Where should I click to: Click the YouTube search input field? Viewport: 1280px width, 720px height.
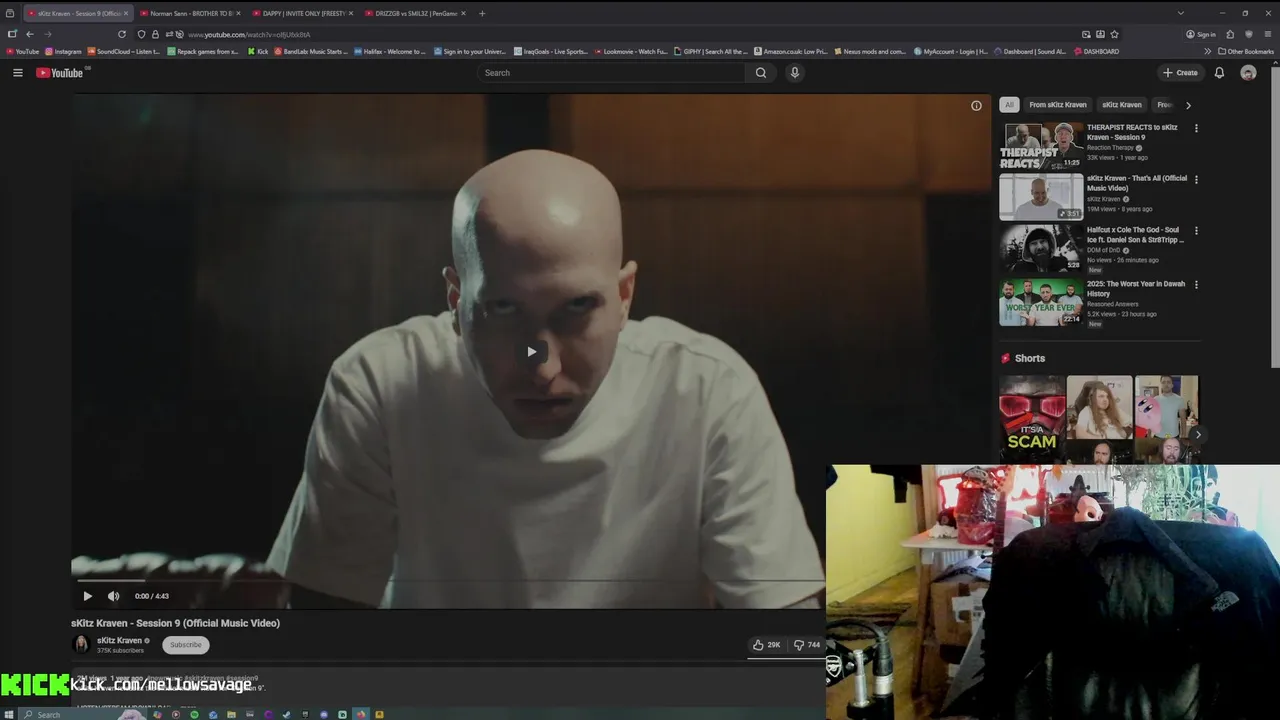(x=611, y=73)
